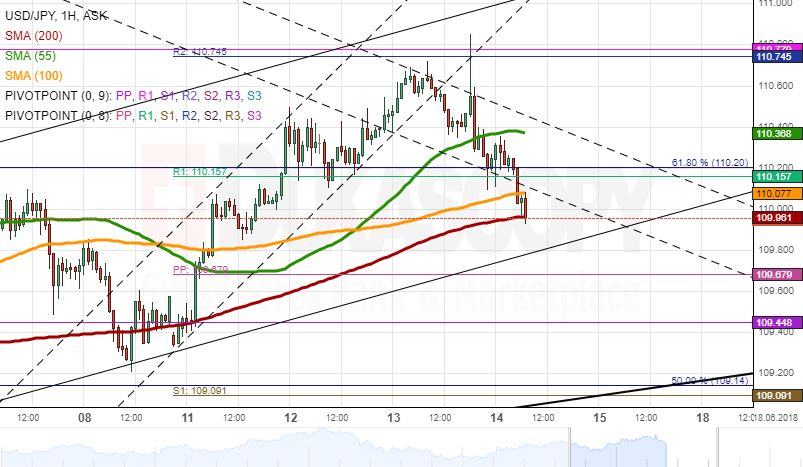Click date 15 on the time axis
This screenshot has width=803, height=467.
pyautogui.click(x=600, y=418)
